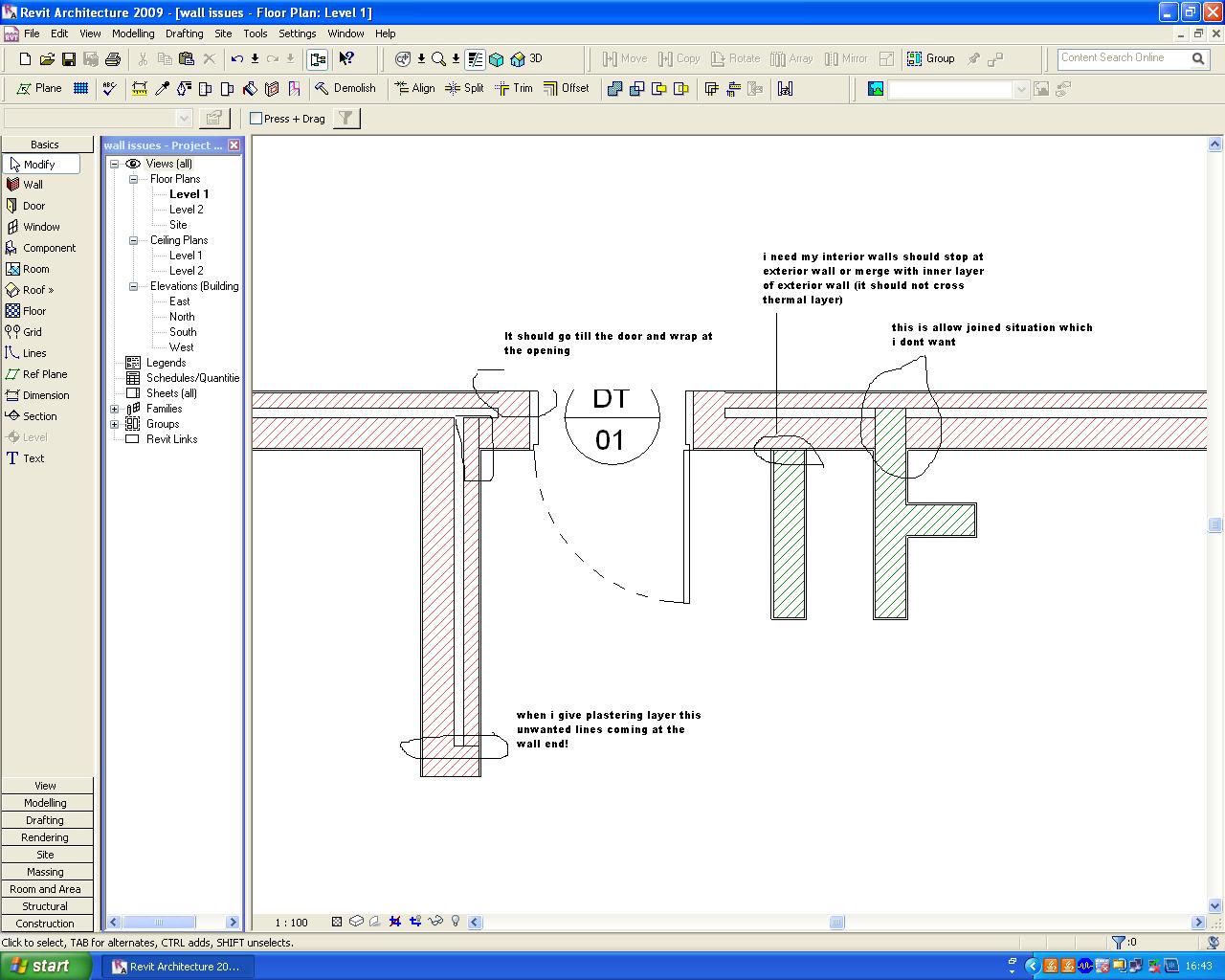Open the Settings menu
The height and width of the screenshot is (980, 1225).
click(297, 33)
